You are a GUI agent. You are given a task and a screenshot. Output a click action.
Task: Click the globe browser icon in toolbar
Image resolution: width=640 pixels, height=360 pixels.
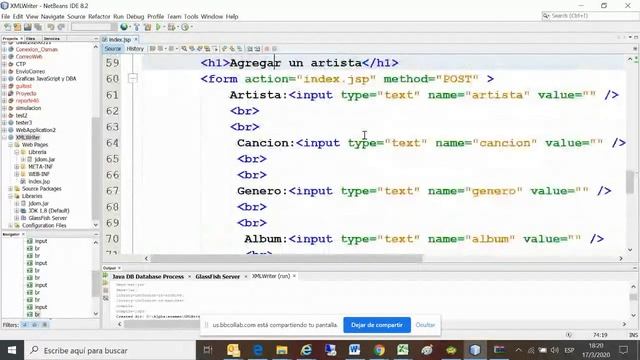click(124, 27)
